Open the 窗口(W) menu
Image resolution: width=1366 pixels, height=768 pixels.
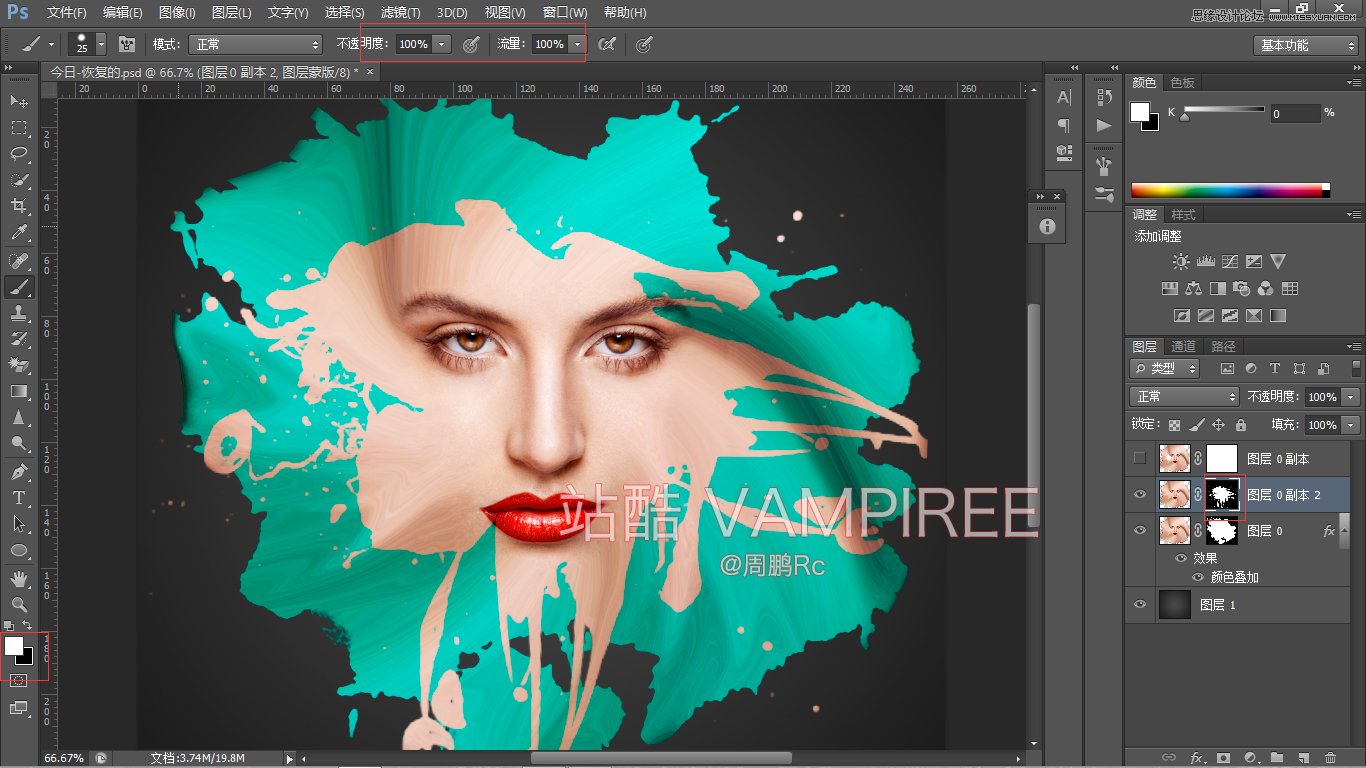point(565,13)
